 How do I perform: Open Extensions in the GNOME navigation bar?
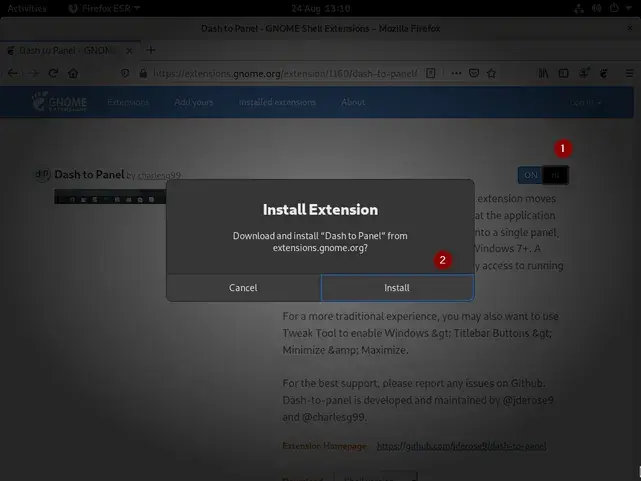pos(128,102)
